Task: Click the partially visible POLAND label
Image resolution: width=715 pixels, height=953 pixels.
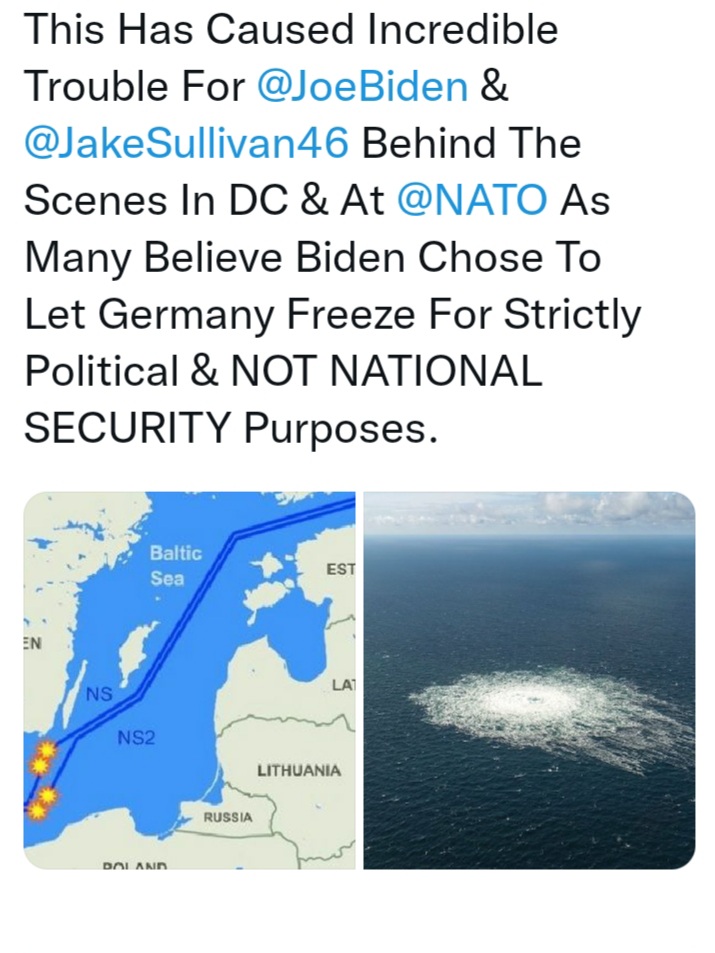Action: 135,865
